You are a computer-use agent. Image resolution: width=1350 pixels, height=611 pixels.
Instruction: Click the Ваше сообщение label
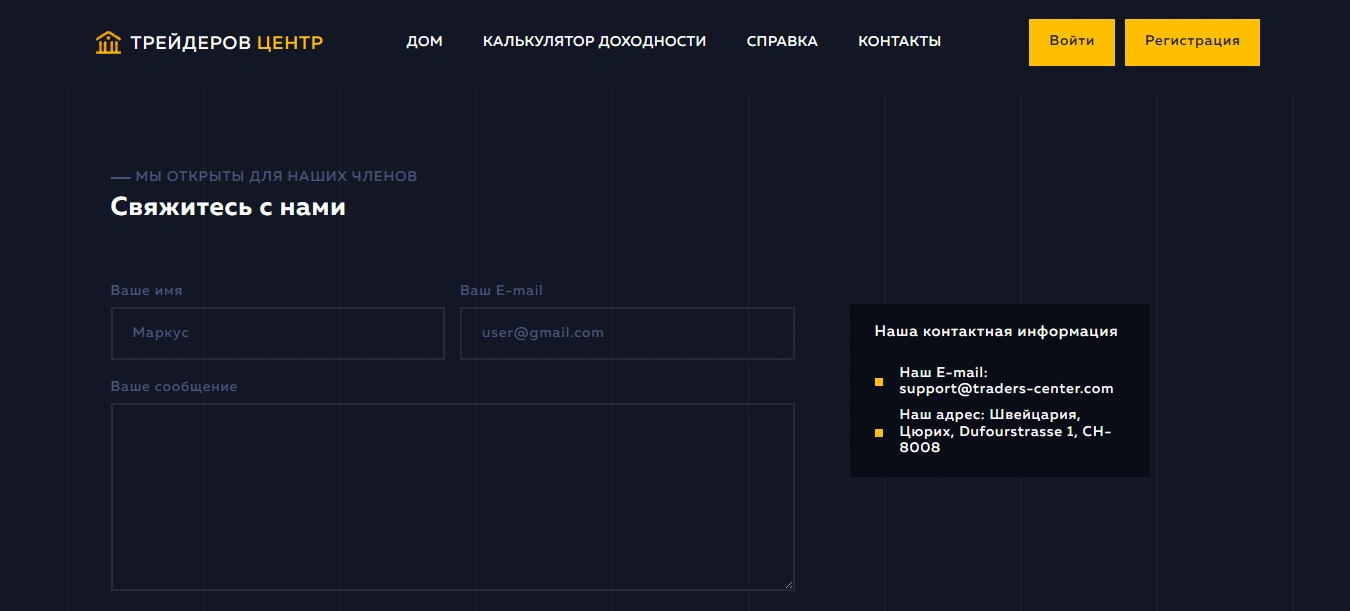174,386
